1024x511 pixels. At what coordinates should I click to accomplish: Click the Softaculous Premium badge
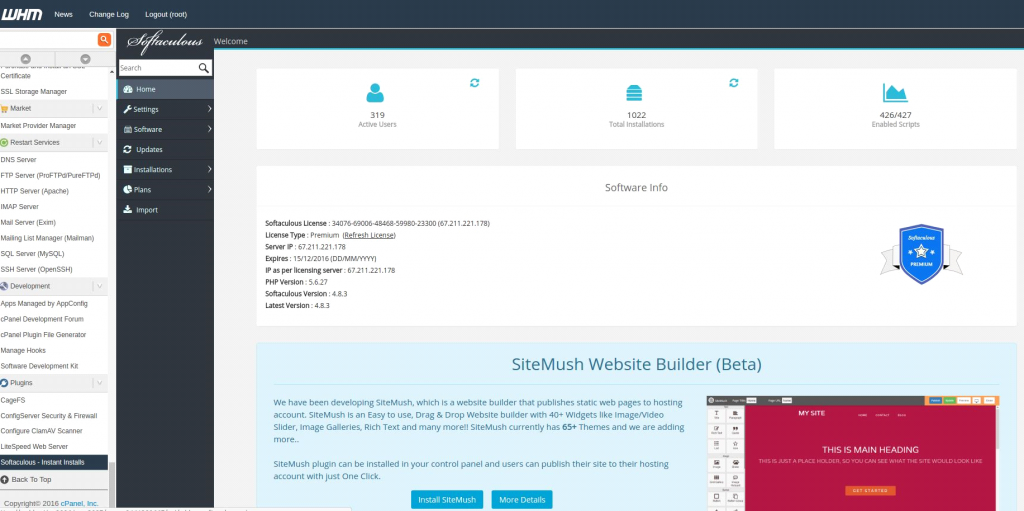pyautogui.click(x=921, y=254)
